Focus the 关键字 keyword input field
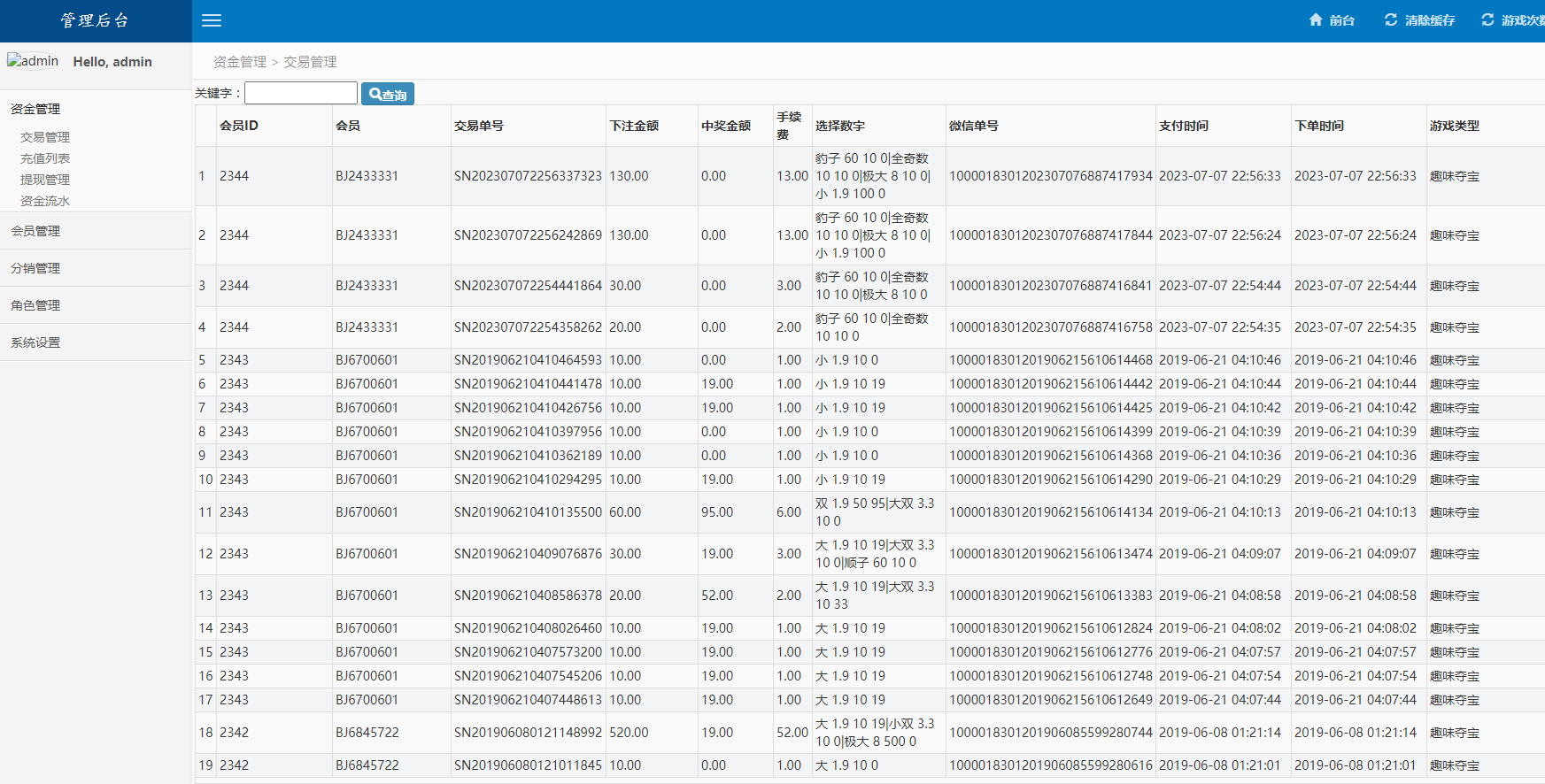The image size is (1545, 784). point(301,94)
